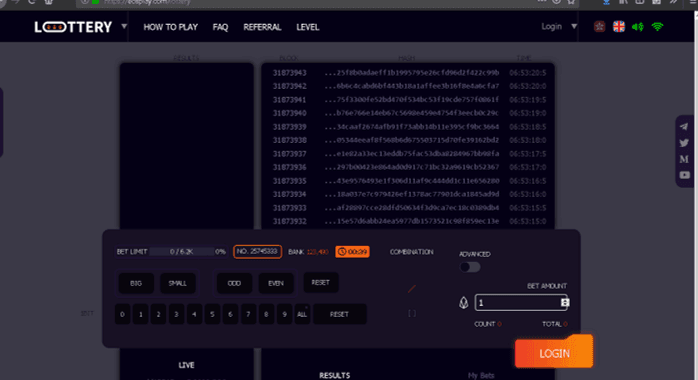Select the red star flag language icon
The width and height of the screenshot is (698, 380).
coord(600,27)
